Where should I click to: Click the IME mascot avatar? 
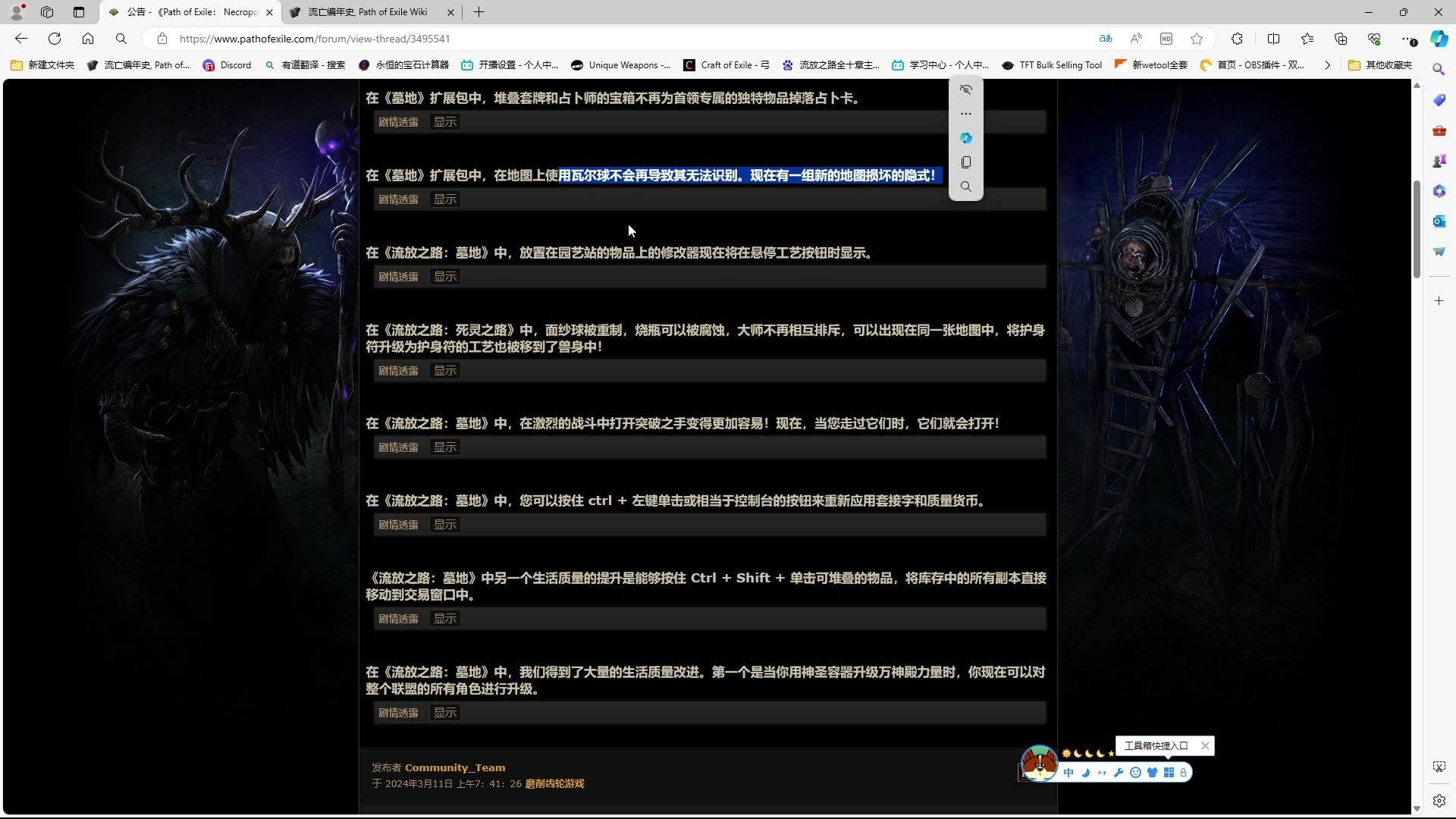1039,763
